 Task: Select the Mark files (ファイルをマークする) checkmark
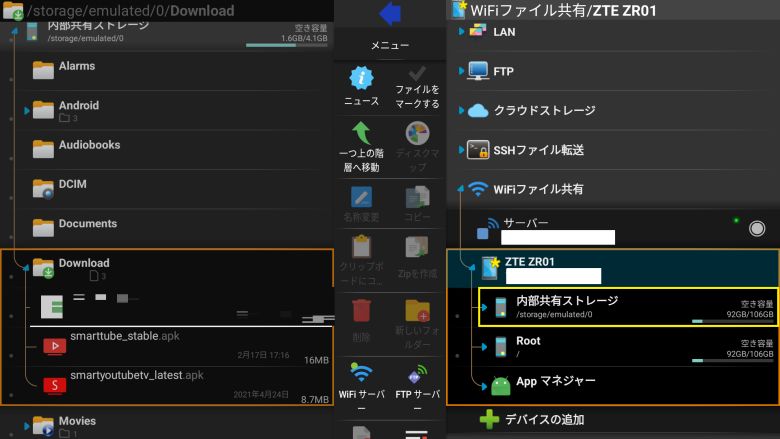click(x=417, y=74)
